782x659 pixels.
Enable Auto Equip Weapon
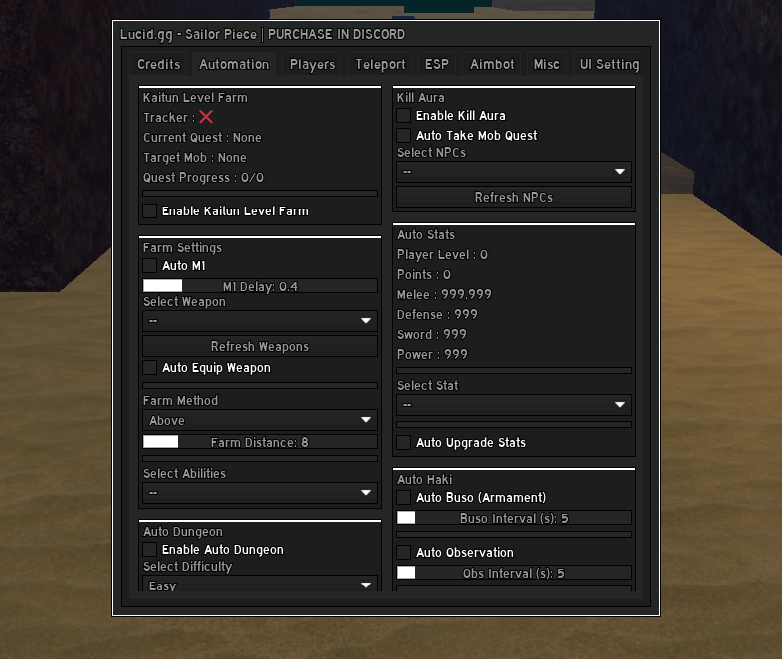point(150,368)
